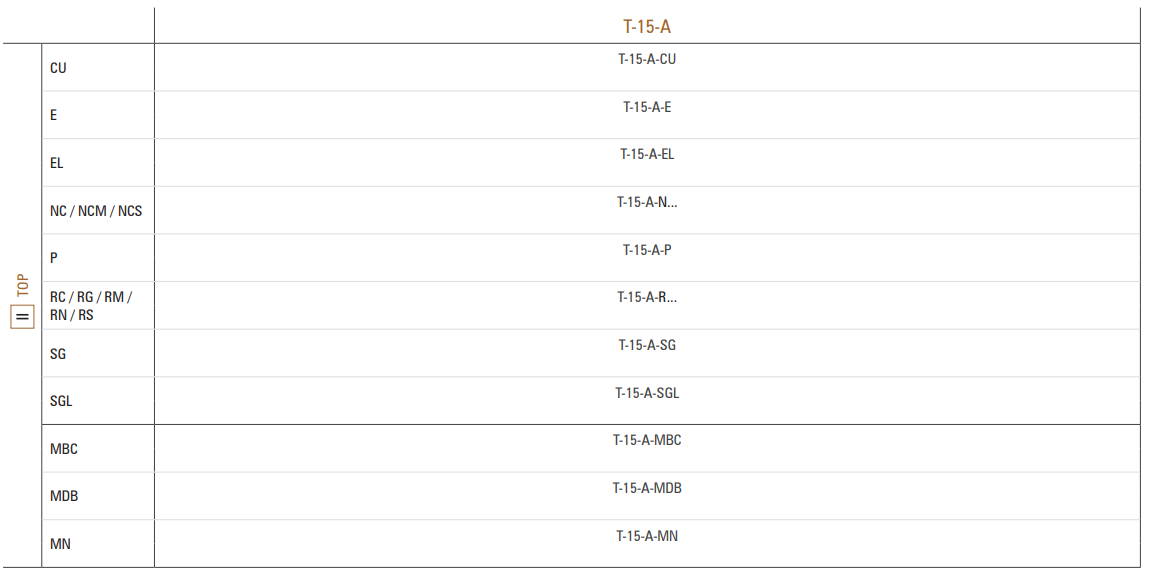Open the T-15-A-CU link
The image size is (1150, 581).
tap(647, 59)
